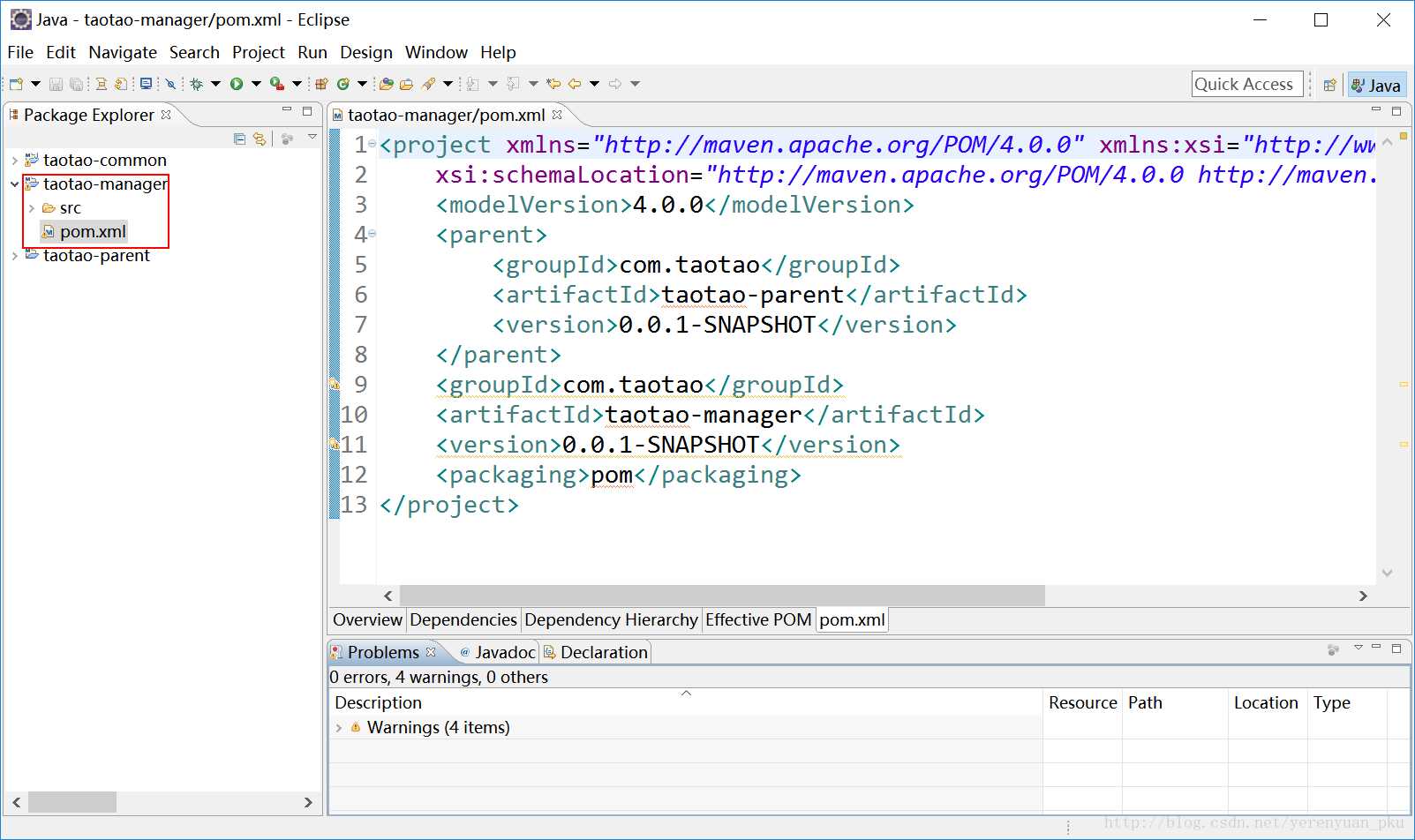Expand the src folder node
Viewport: 1415px width, 840px height.
32,208
